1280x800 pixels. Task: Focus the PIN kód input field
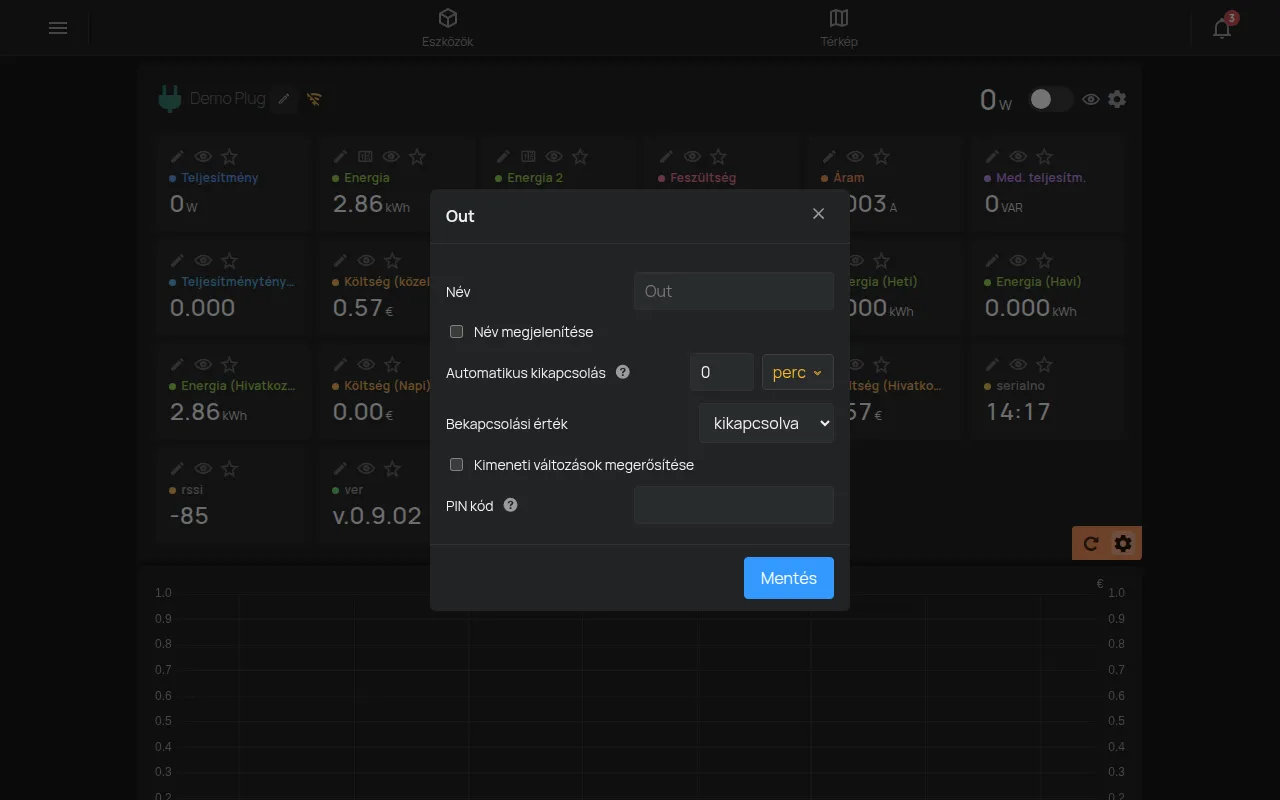pyautogui.click(x=734, y=505)
